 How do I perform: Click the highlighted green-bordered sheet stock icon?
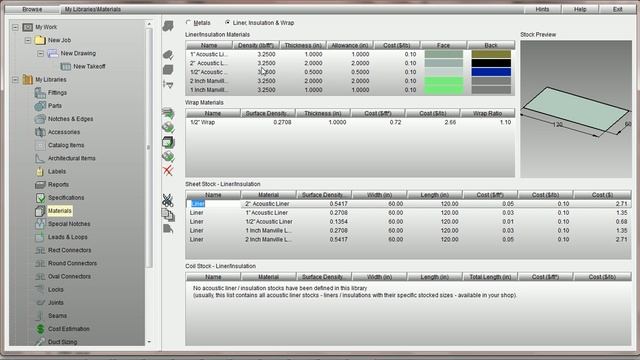click(168, 142)
